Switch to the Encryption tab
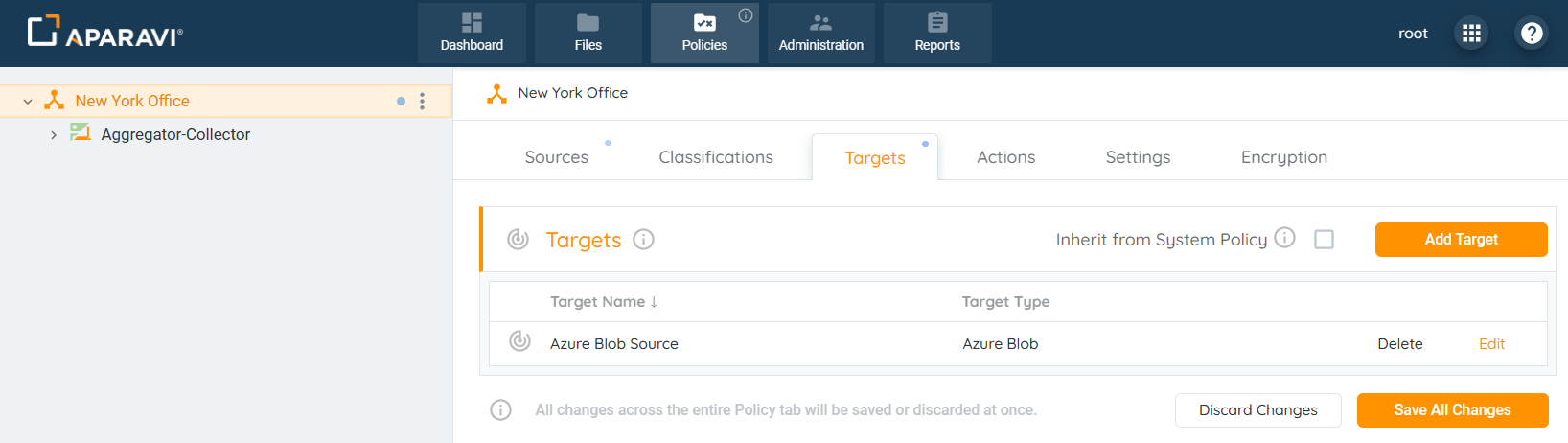1568x443 pixels. [1283, 157]
